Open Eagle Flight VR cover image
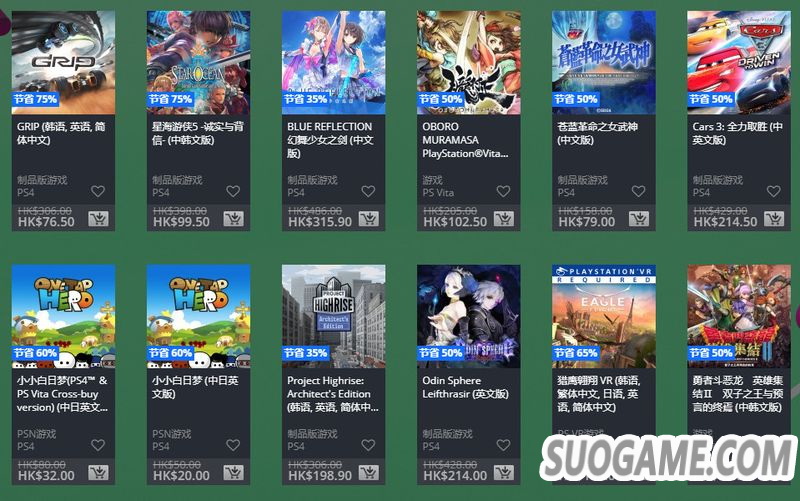This screenshot has height=501, width=800. (x=604, y=316)
